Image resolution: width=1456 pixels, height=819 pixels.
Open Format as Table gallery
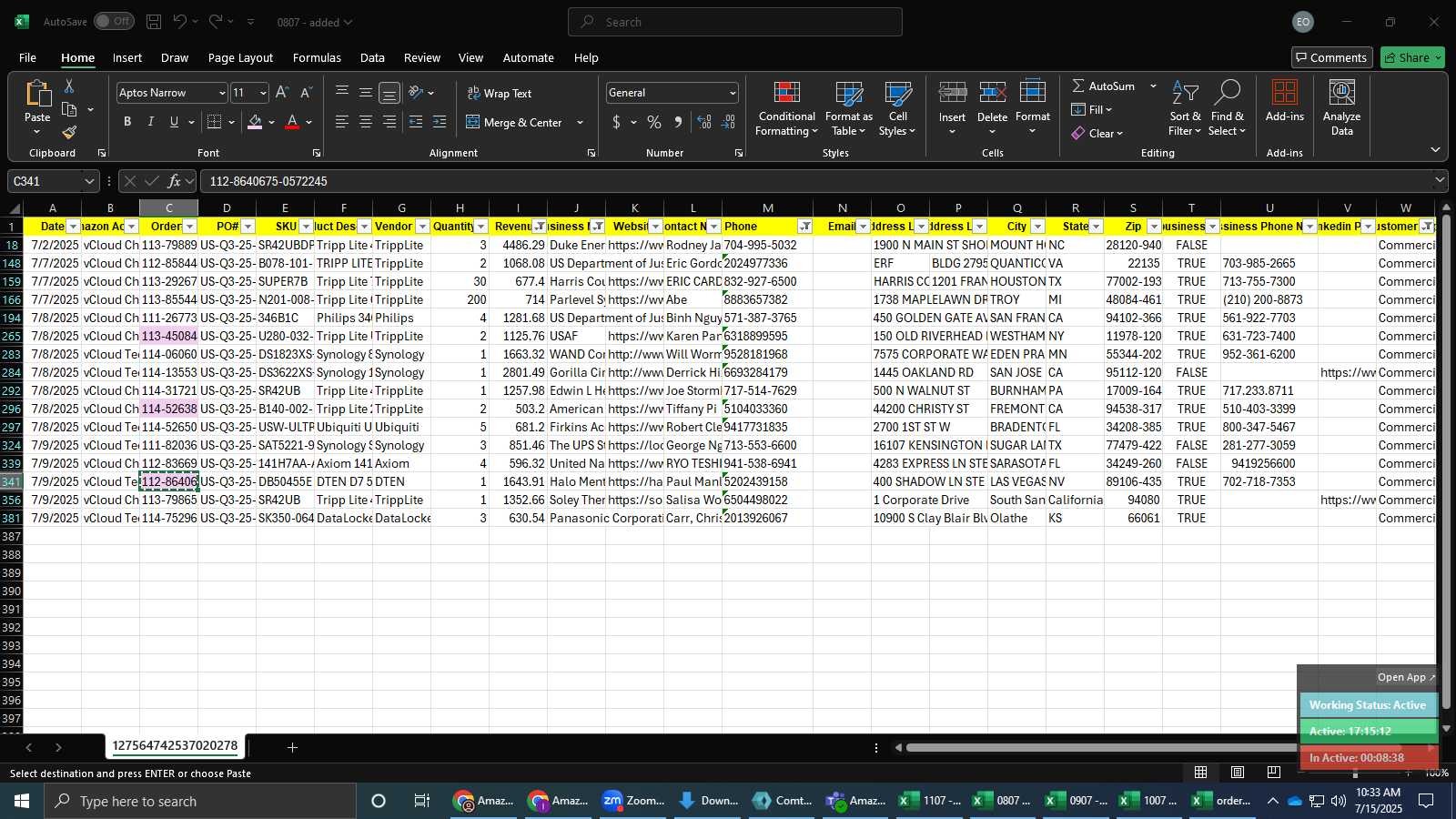point(848,108)
